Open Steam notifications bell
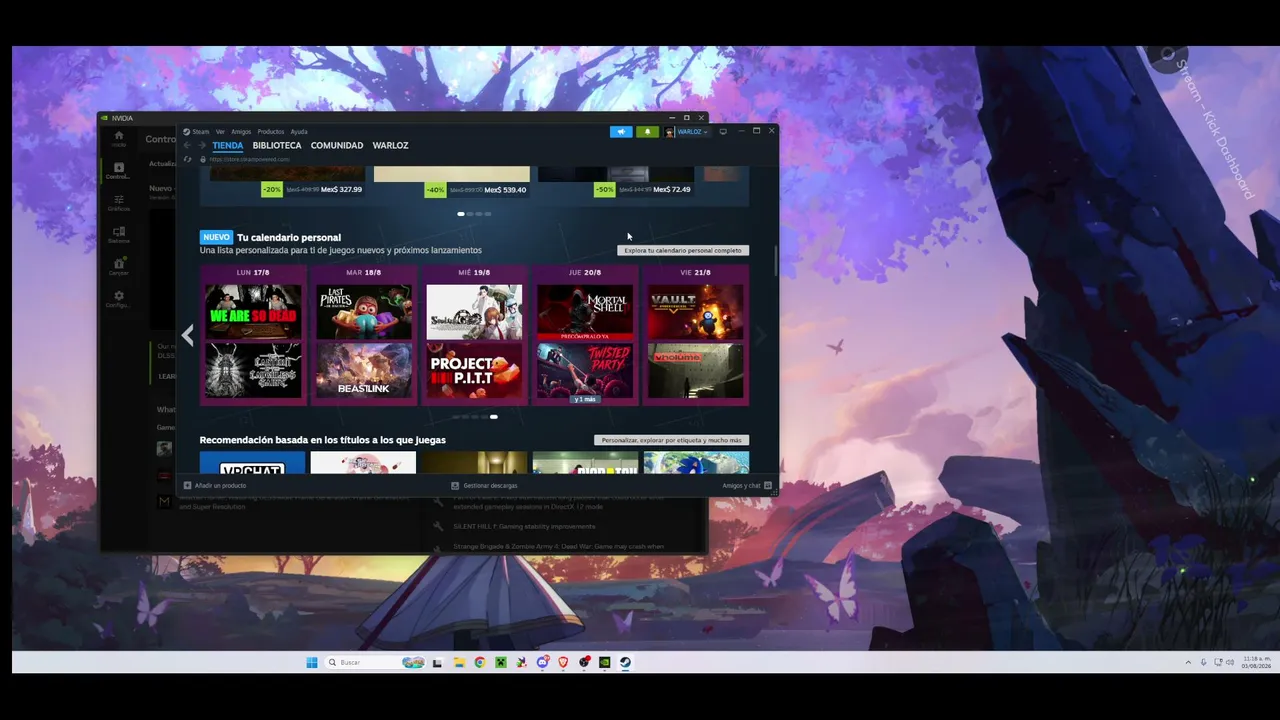1280x720 pixels. [x=647, y=132]
